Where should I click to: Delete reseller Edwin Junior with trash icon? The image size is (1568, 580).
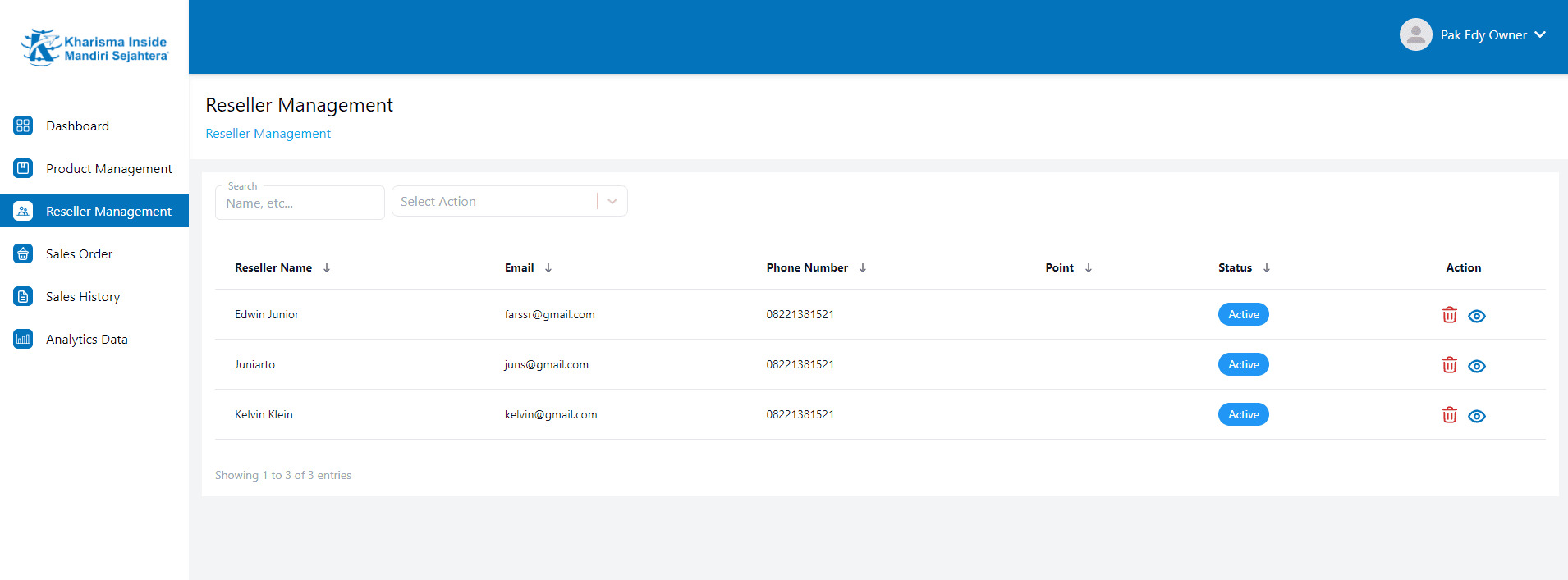(1450, 315)
